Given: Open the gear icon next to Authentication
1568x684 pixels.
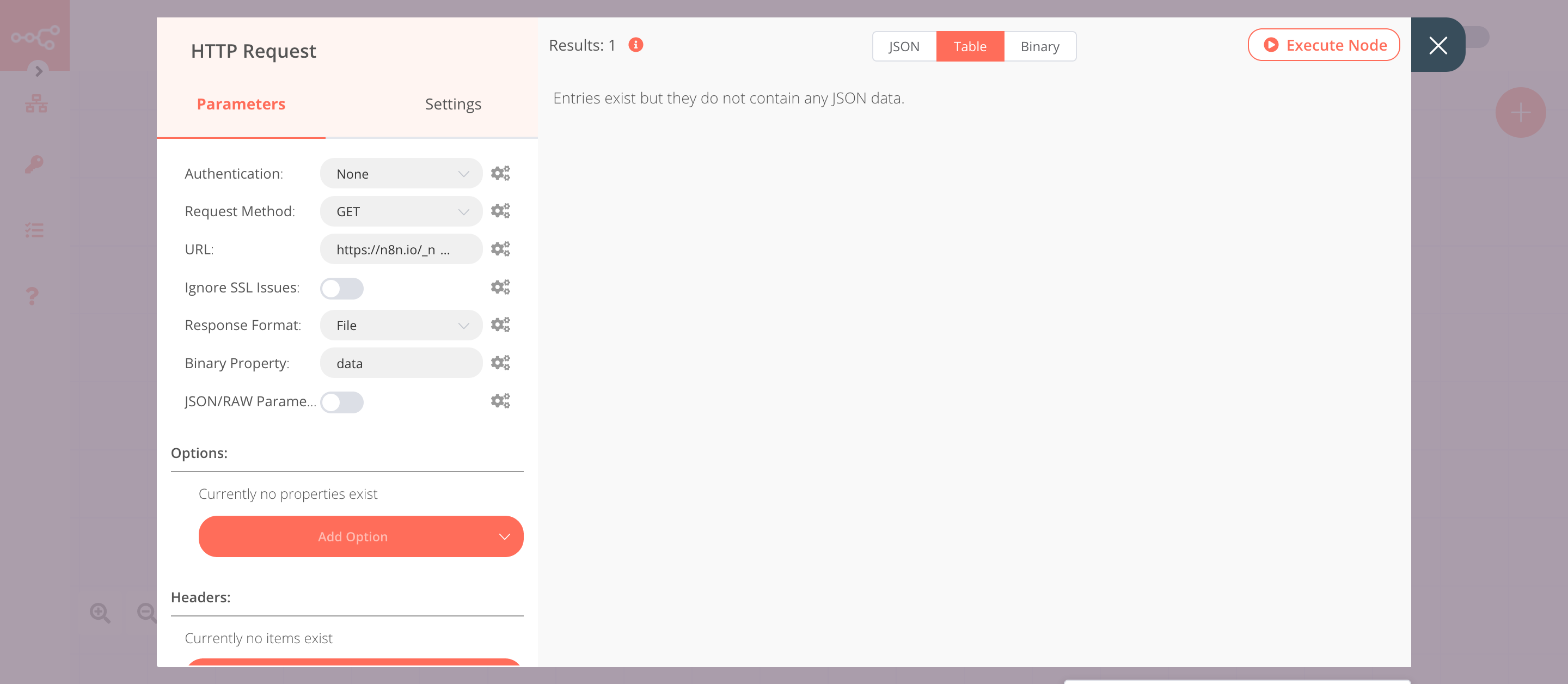Looking at the screenshot, I should 500,173.
